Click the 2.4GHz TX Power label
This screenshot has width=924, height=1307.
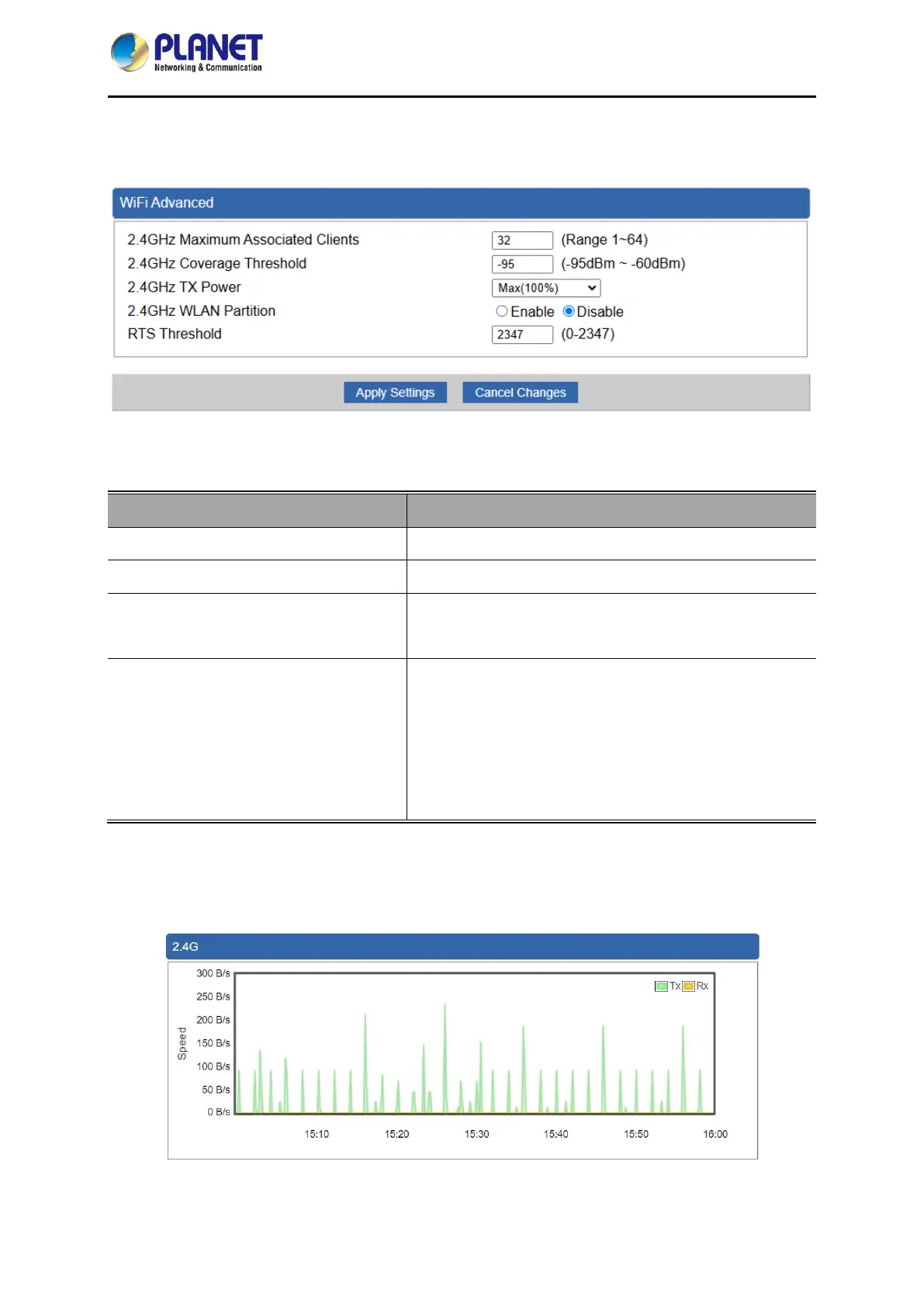185,287
